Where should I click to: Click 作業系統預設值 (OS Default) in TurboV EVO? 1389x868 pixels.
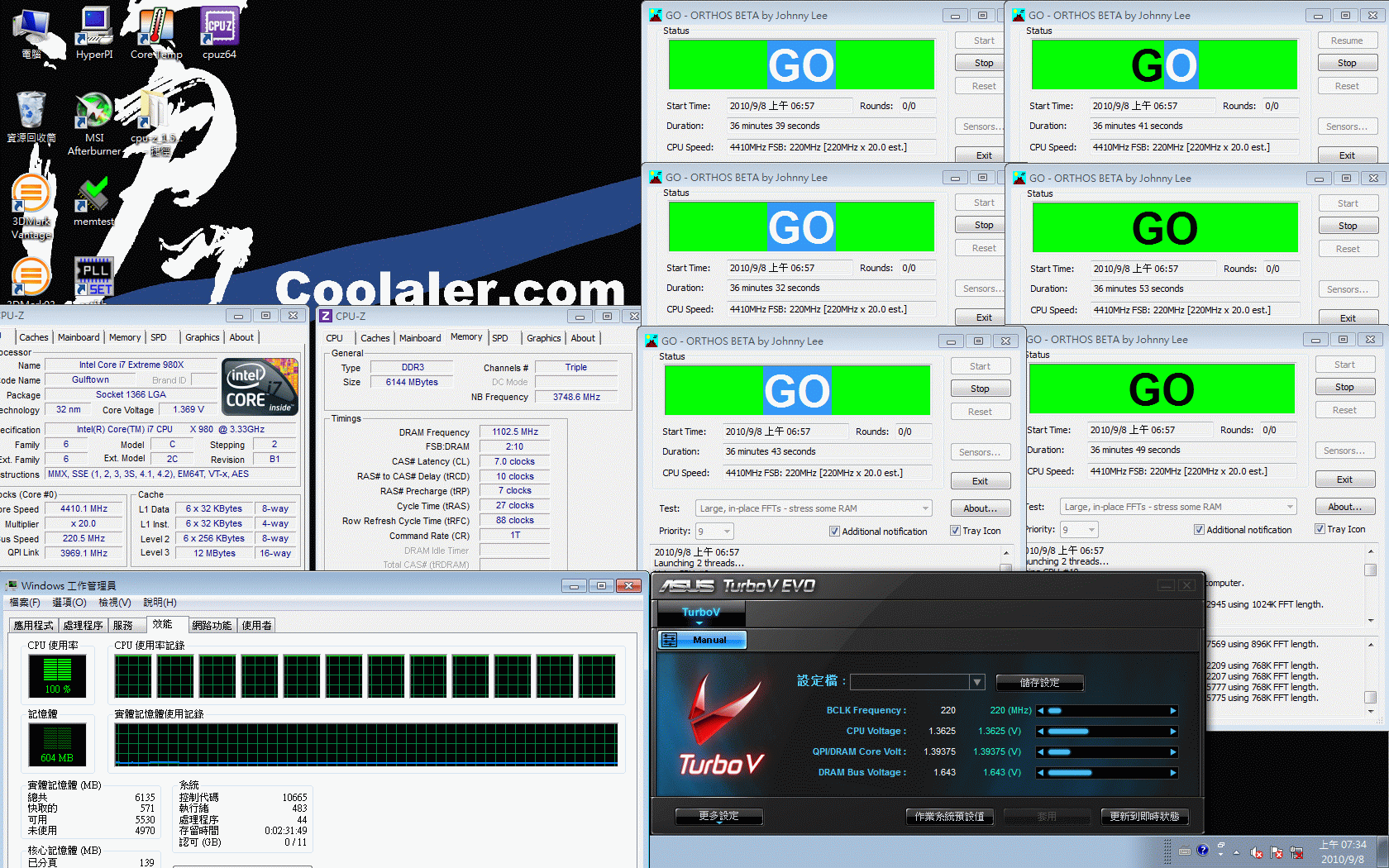point(949,816)
